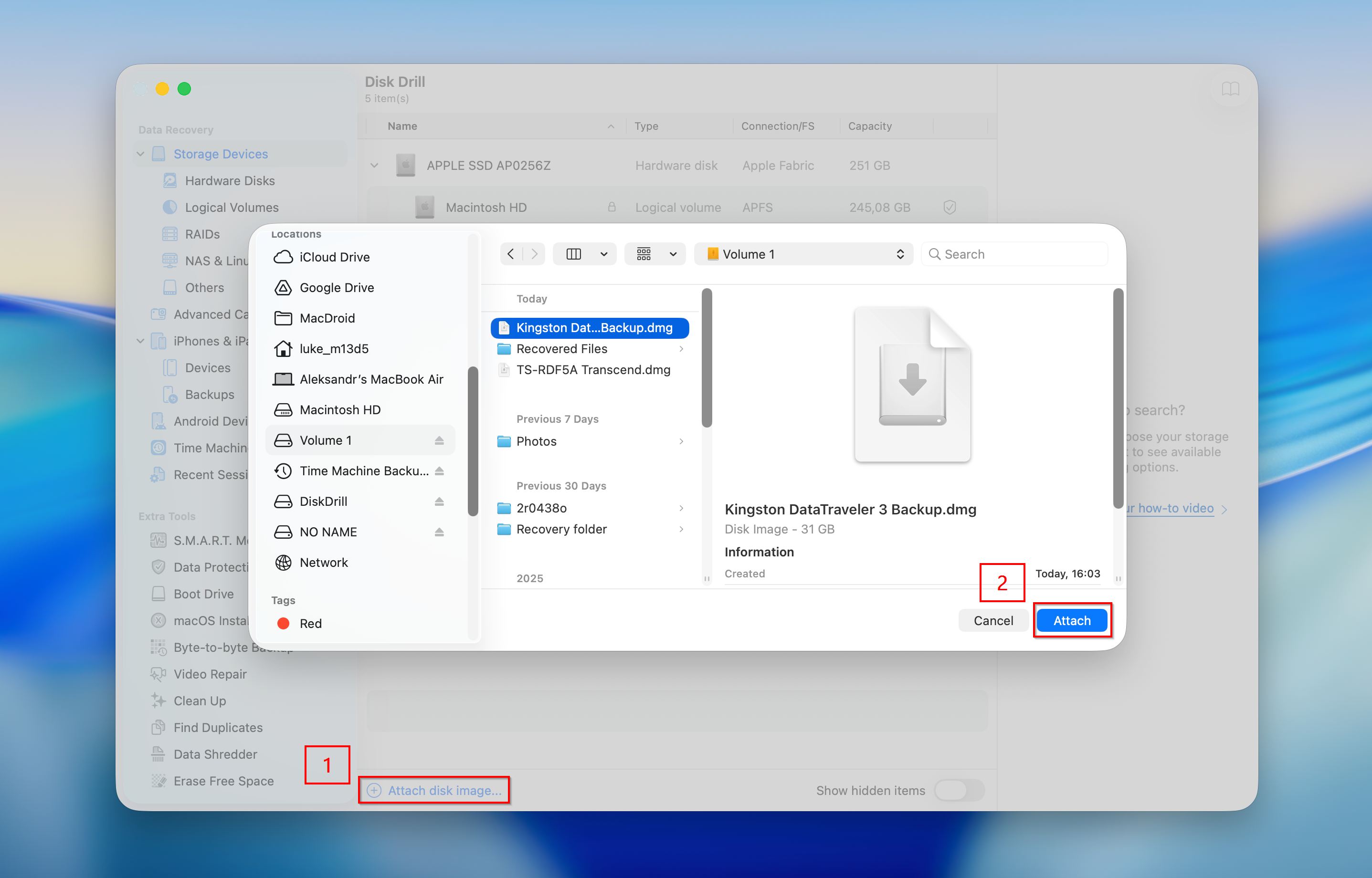Expand the Recovery folder chevron
Image resolution: width=1372 pixels, height=878 pixels.
click(681, 529)
